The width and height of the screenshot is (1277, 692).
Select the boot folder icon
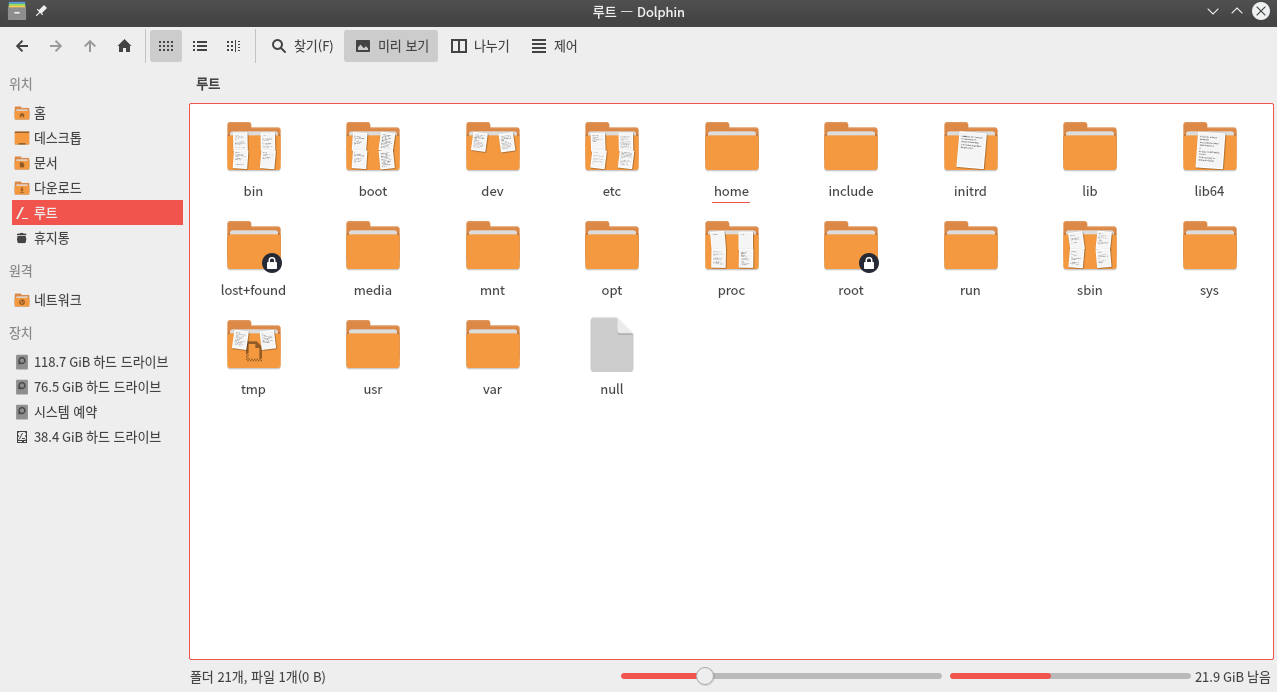point(373,147)
